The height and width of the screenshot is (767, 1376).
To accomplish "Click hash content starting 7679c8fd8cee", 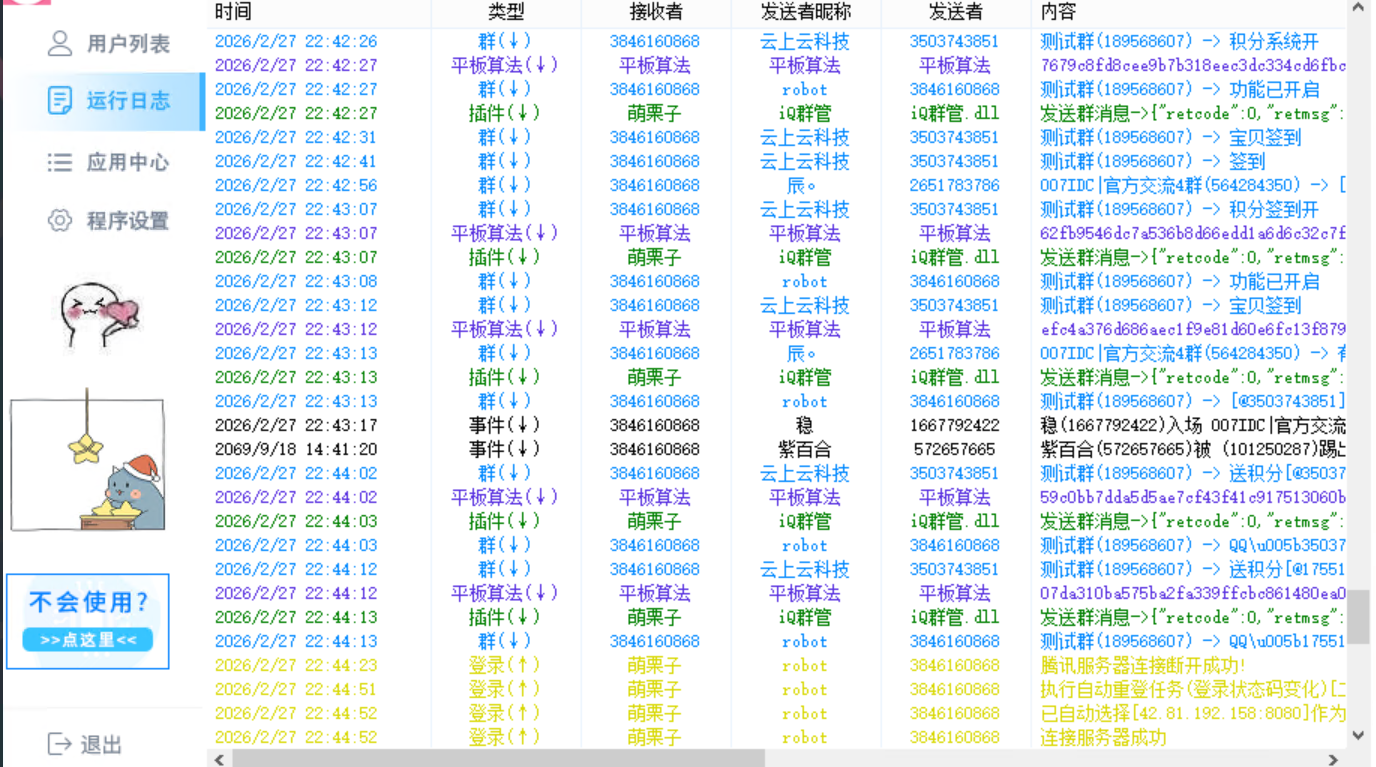I will click(x=1192, y=65).
